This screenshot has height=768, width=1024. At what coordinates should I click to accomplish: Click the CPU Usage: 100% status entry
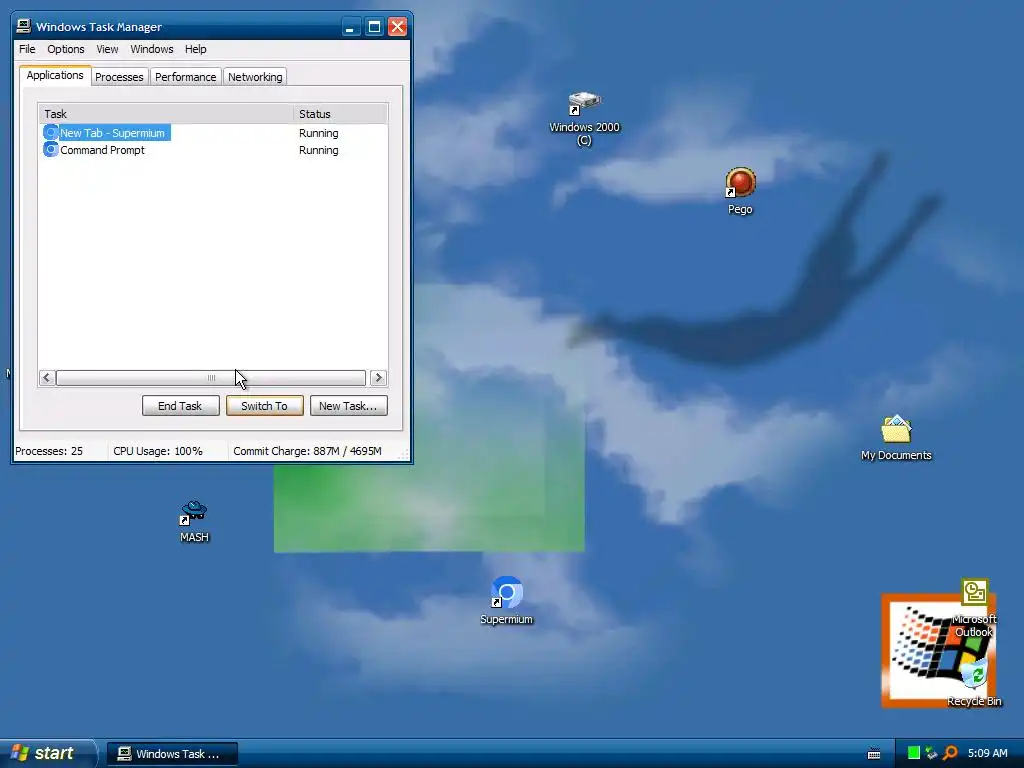point(158,451)
